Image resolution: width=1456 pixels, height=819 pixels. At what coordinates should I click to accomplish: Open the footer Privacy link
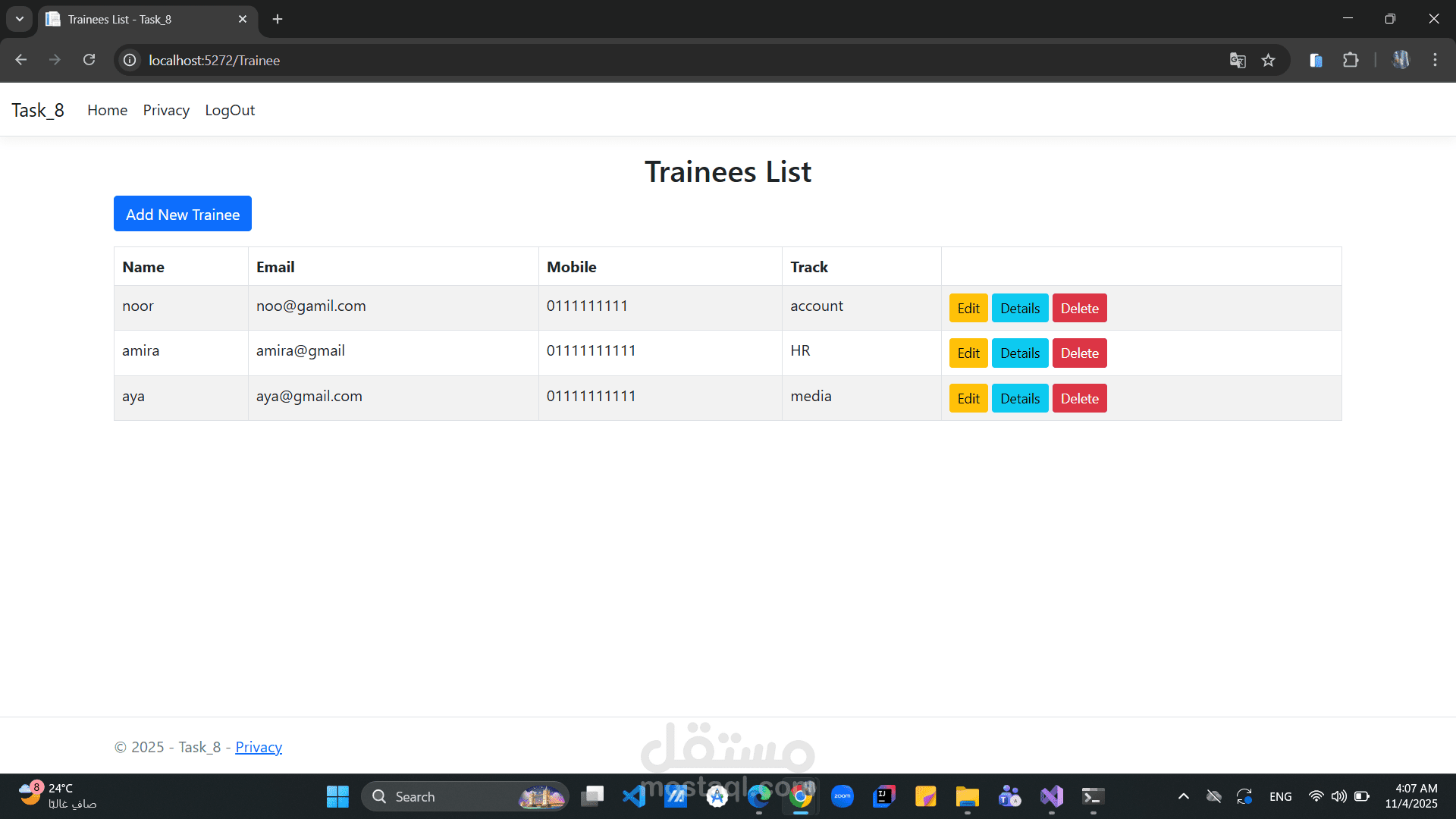click(258, 747)
